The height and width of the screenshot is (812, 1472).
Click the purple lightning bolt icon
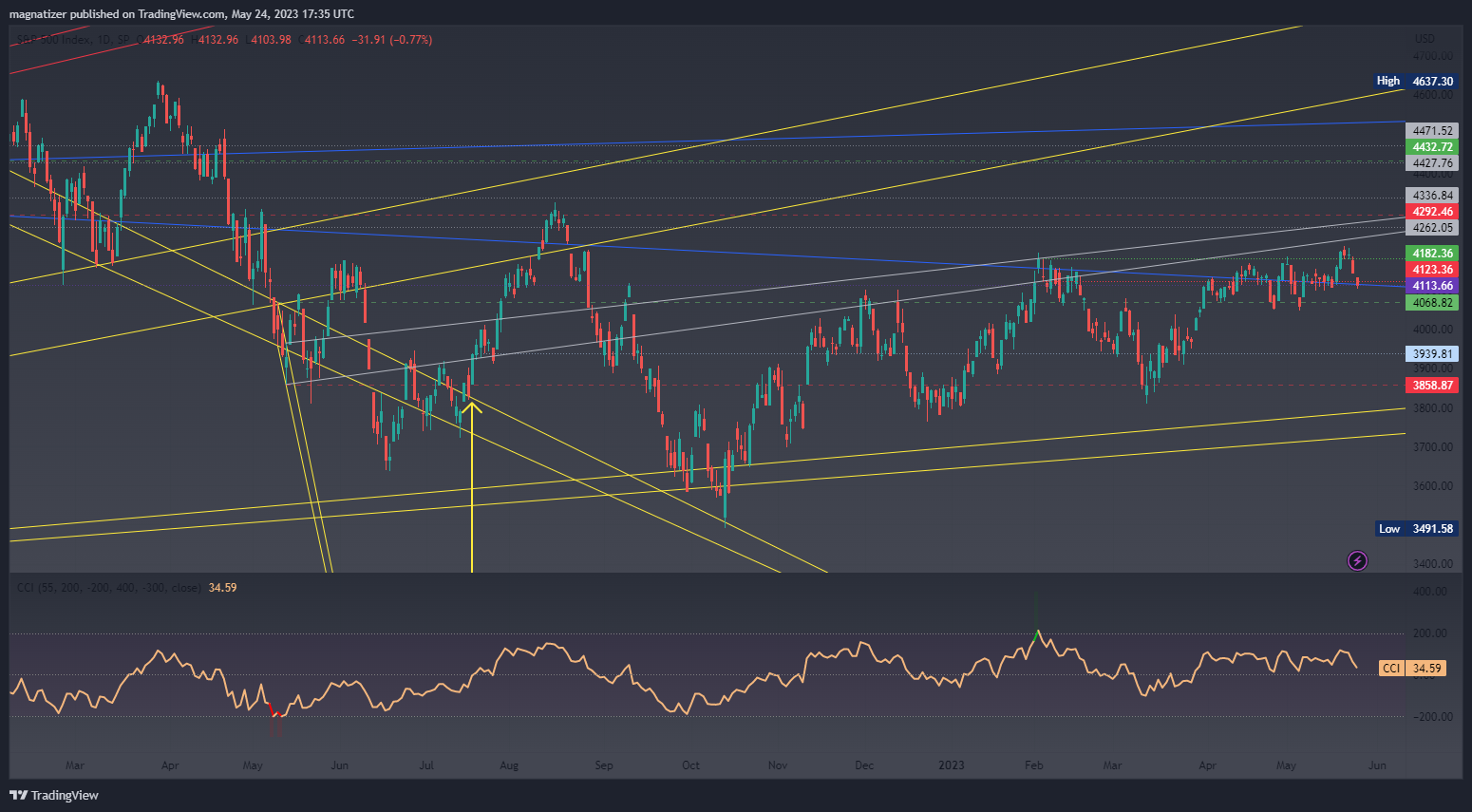point(1358,560)
